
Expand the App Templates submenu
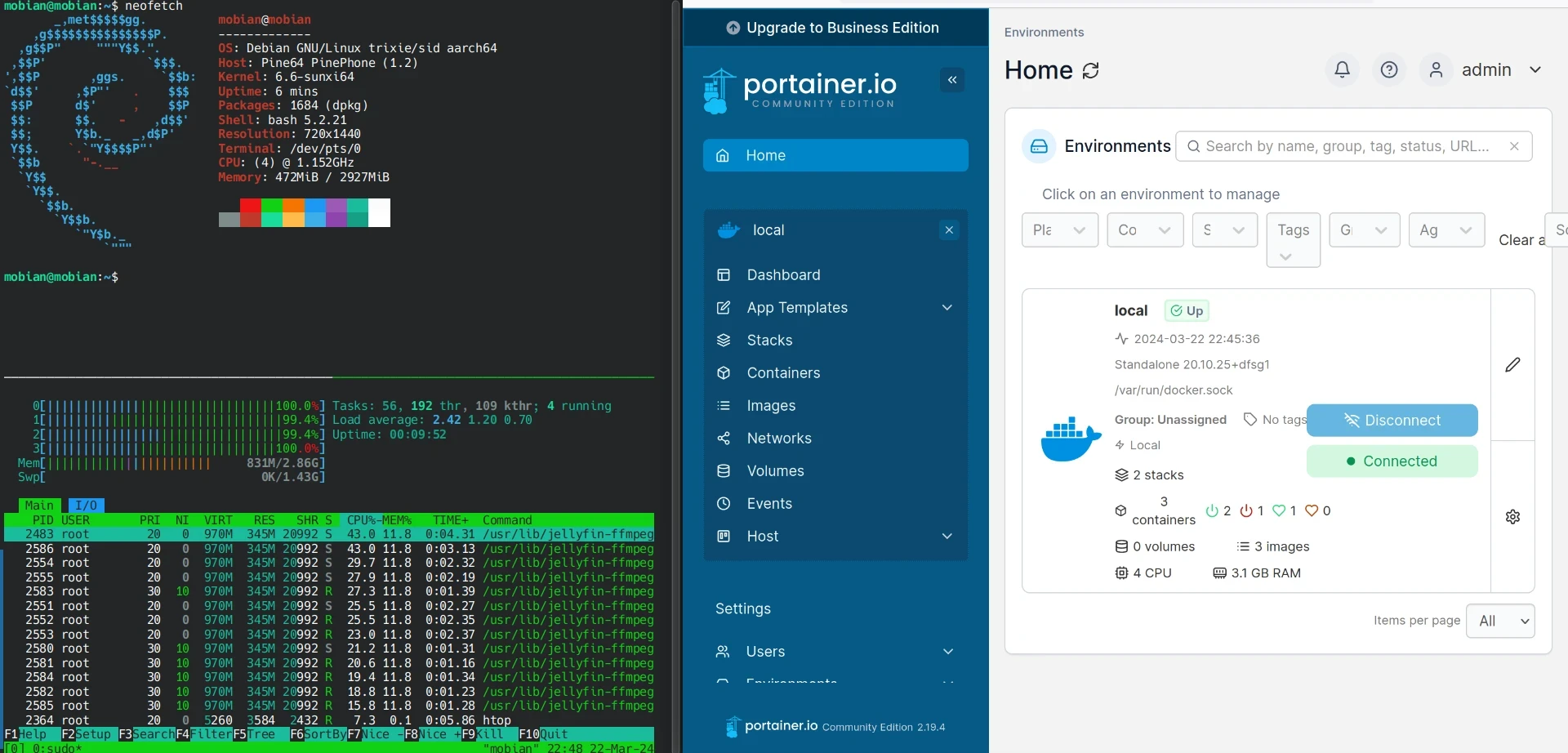pos(947,308)
